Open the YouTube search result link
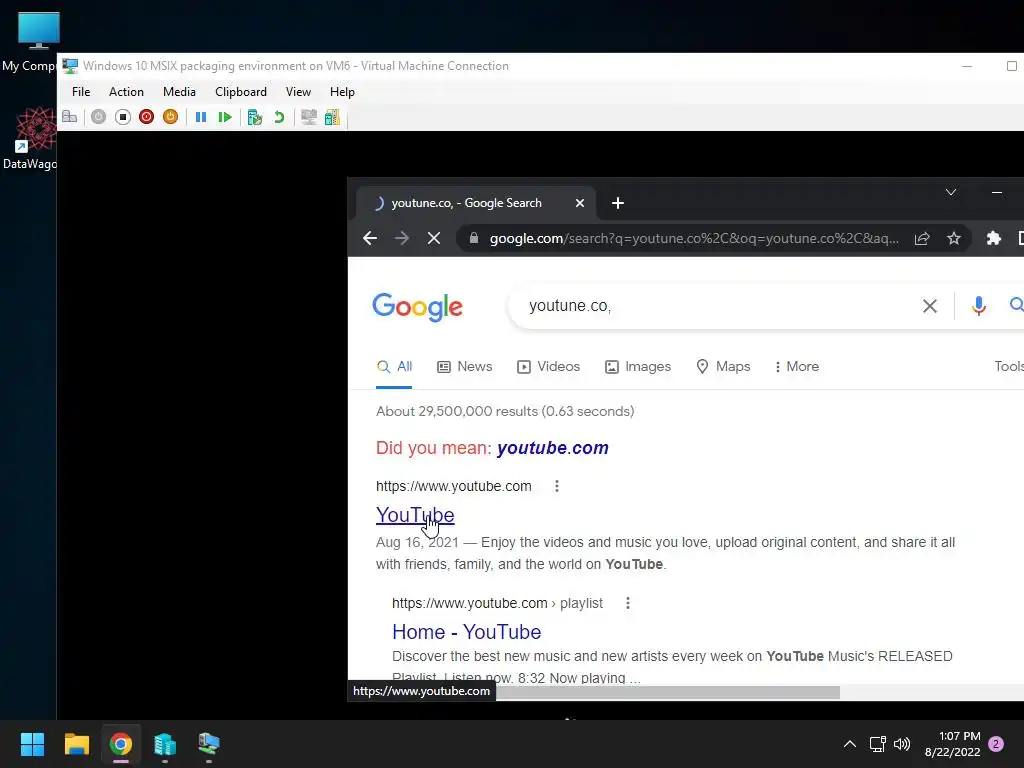 (x=415, y=515)
